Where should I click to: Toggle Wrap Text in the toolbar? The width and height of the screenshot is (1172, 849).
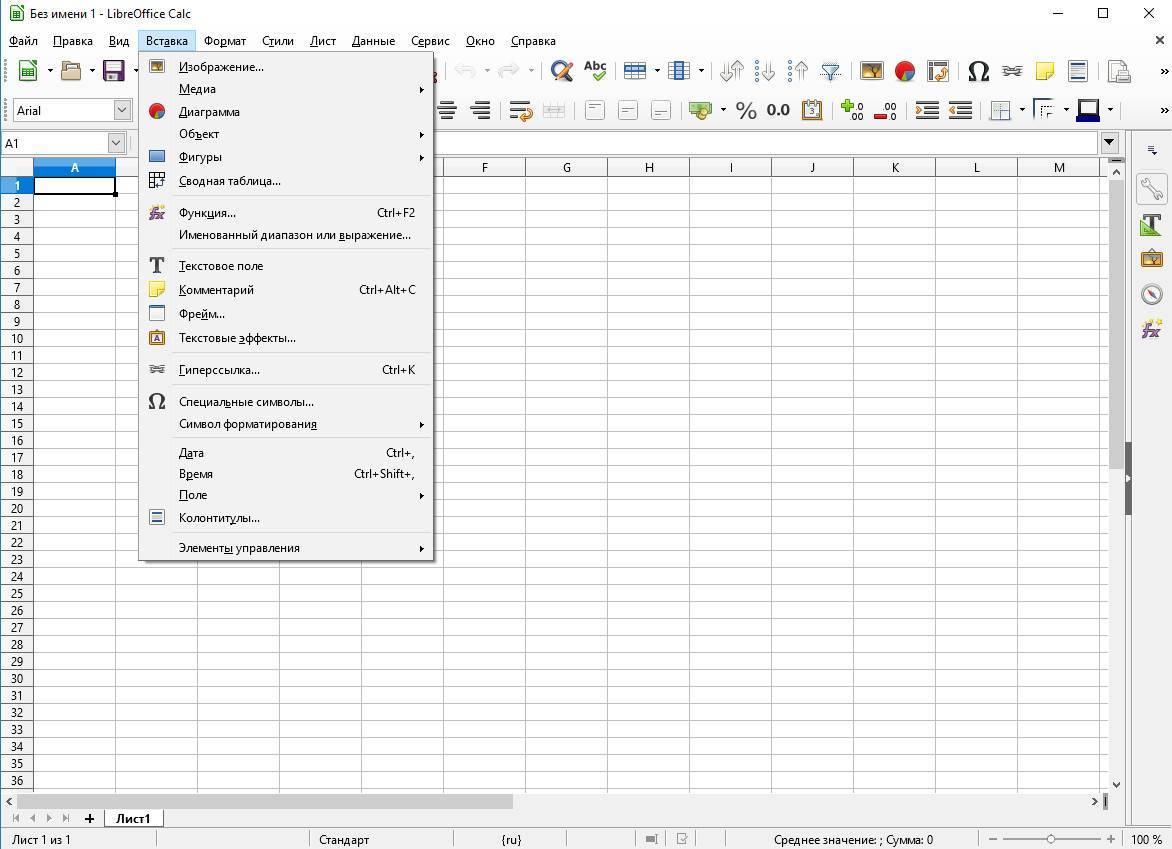pos(520,110)
